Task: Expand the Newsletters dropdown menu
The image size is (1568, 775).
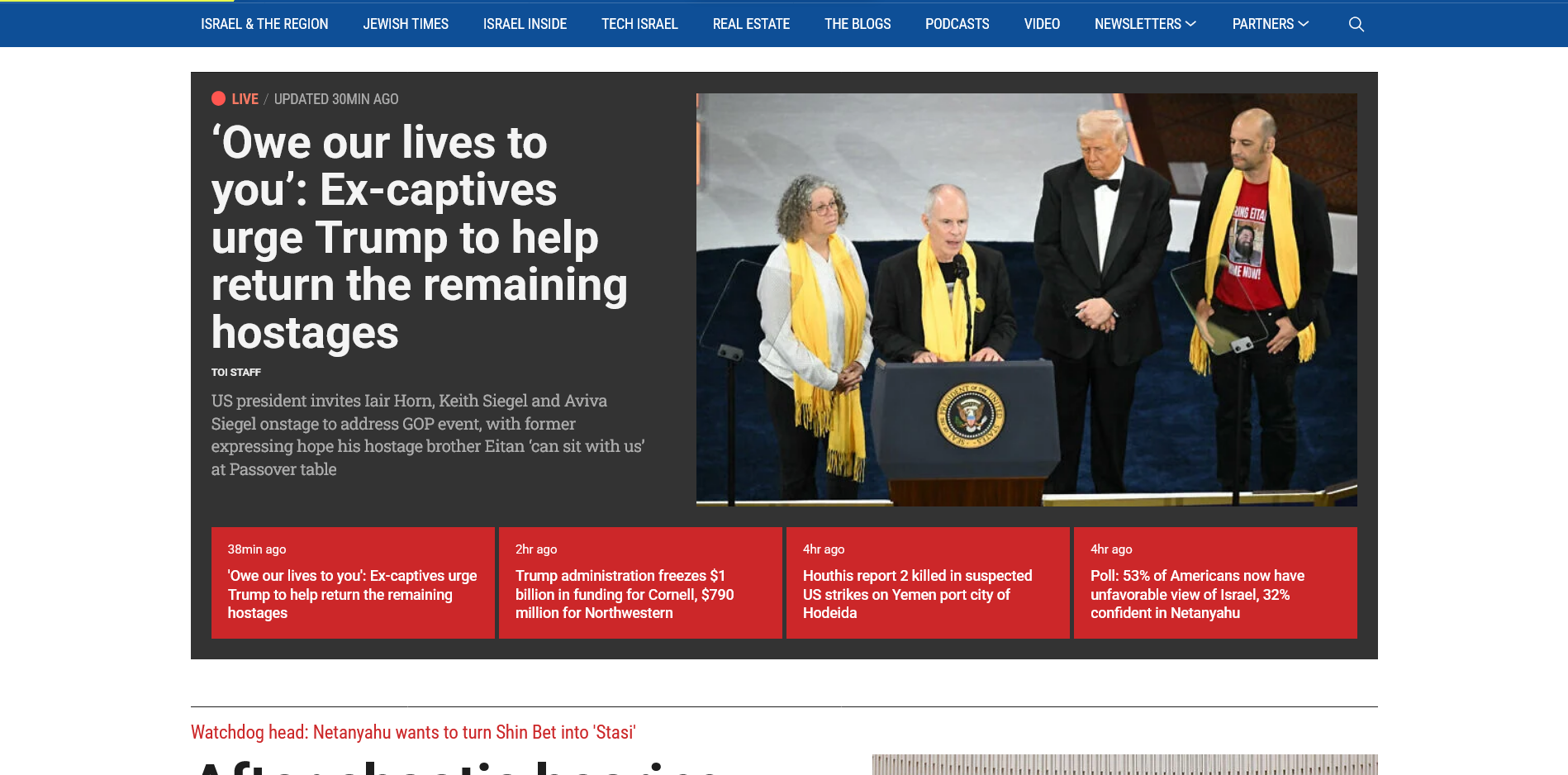Action: (x=1144, y=25)
